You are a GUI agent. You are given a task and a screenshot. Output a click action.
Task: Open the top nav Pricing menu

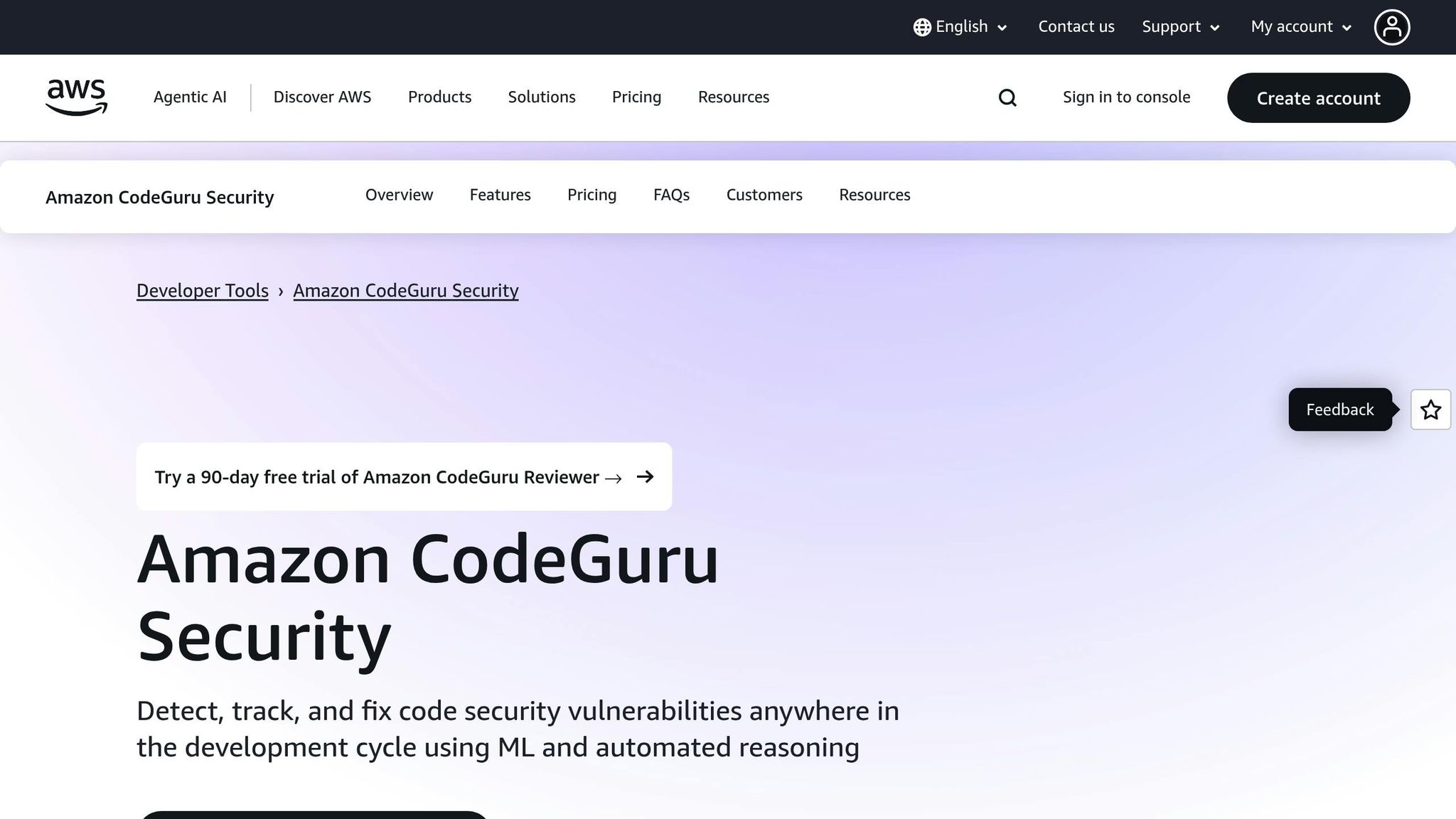click(x=636, y=97)
